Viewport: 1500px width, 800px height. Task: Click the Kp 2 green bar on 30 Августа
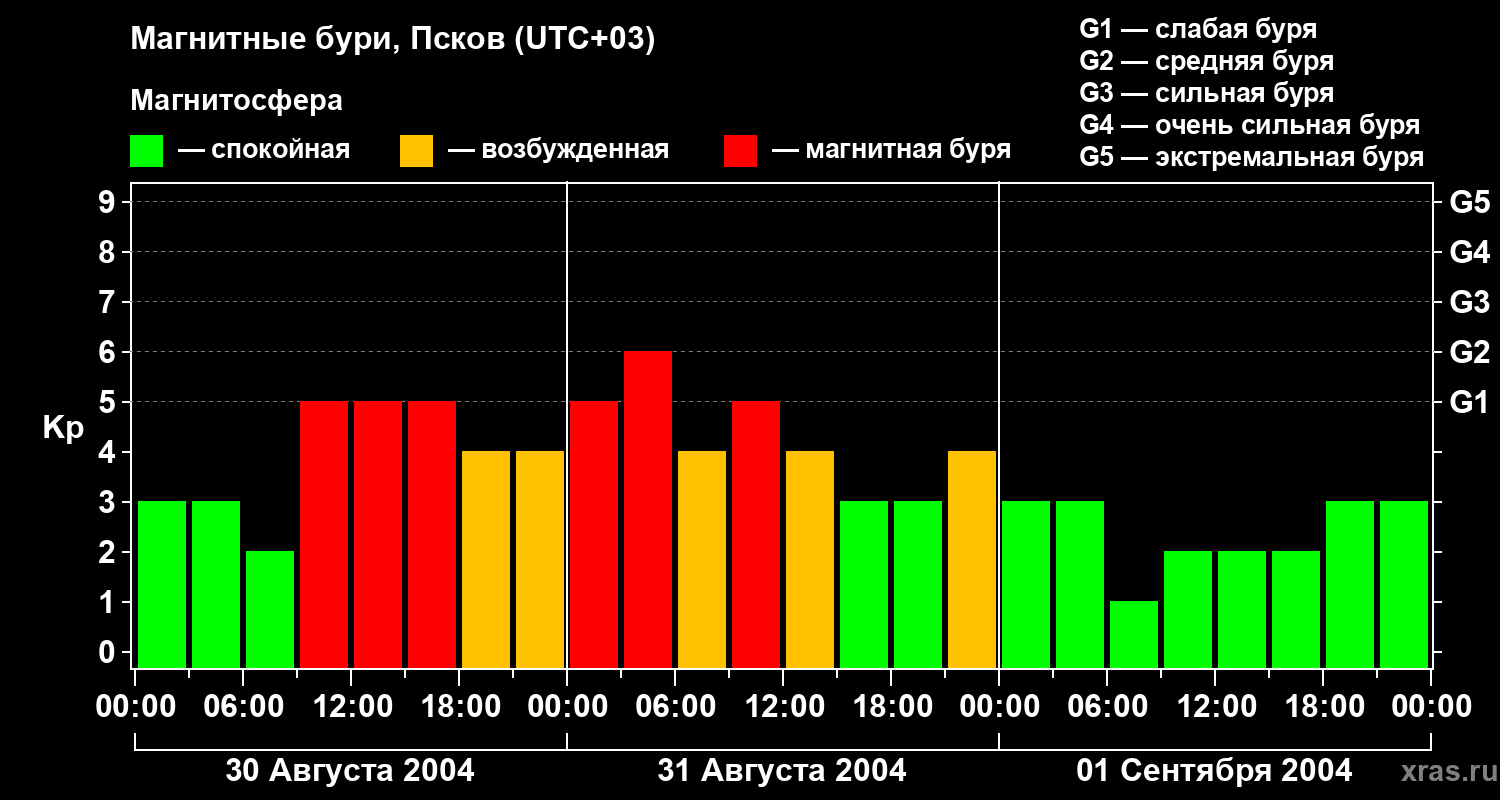(x=270, y=610)
